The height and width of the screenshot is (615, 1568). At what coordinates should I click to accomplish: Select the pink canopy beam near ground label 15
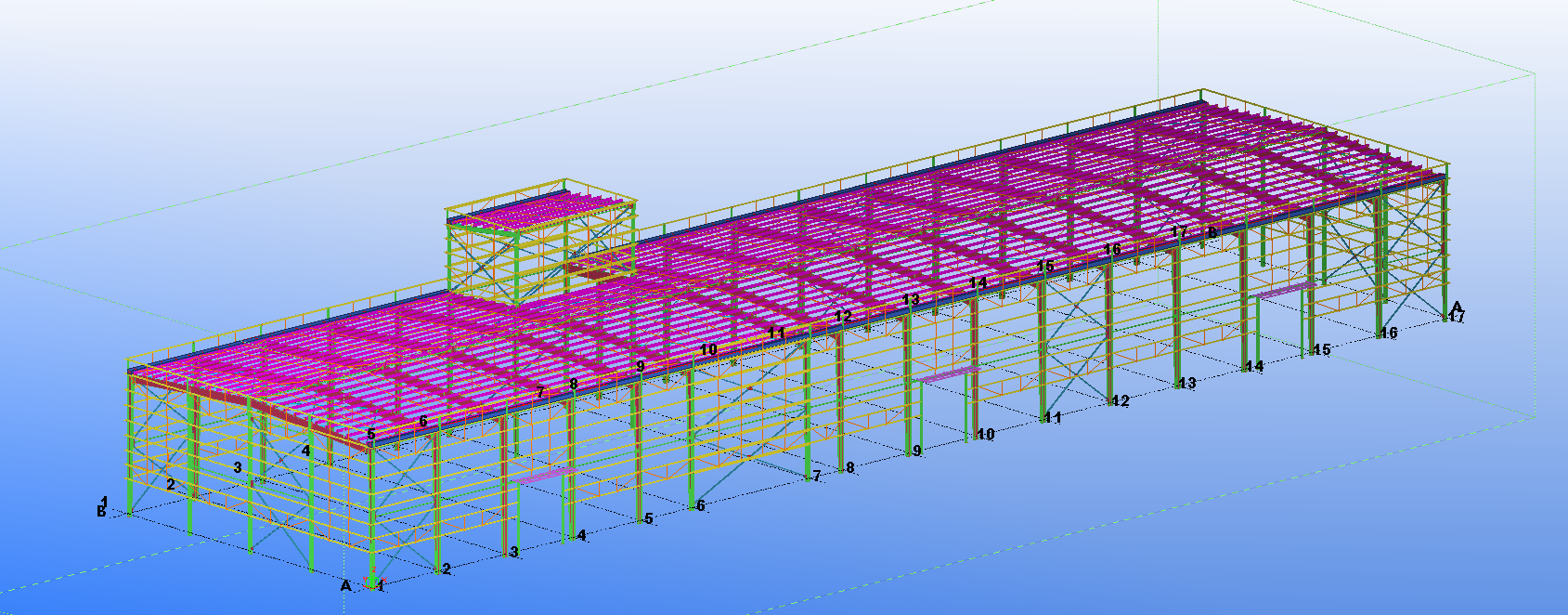[1287, 291]
